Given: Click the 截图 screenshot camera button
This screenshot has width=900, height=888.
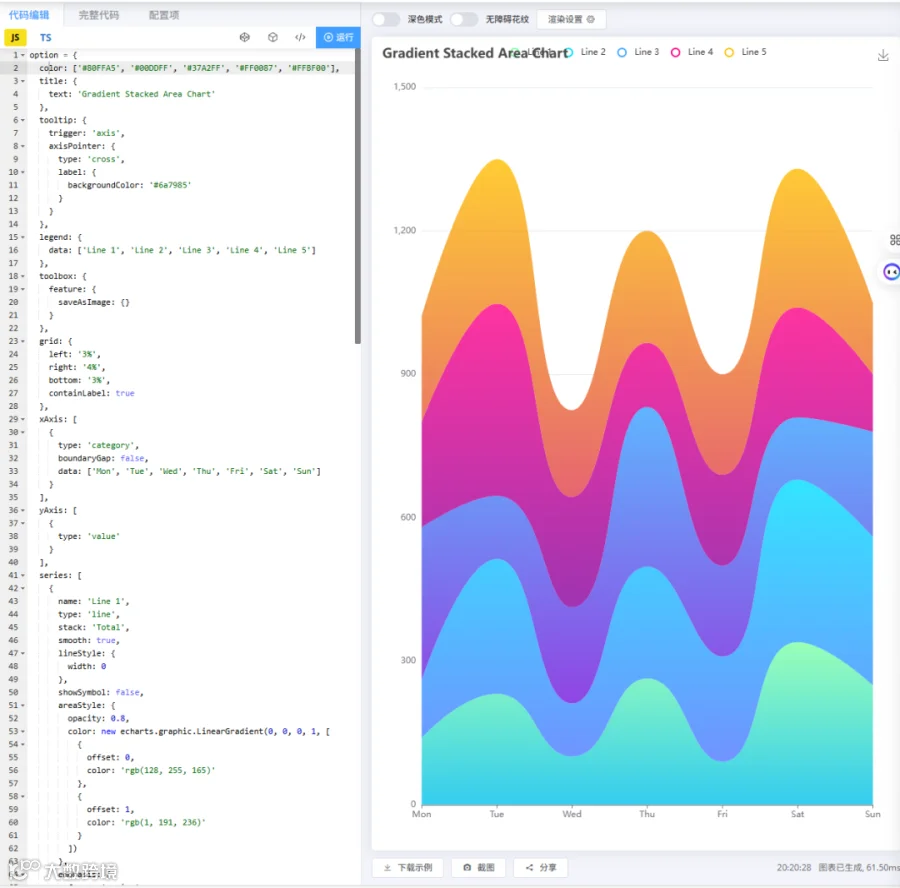Looking at the screenshot, I should tap(478, 867).
